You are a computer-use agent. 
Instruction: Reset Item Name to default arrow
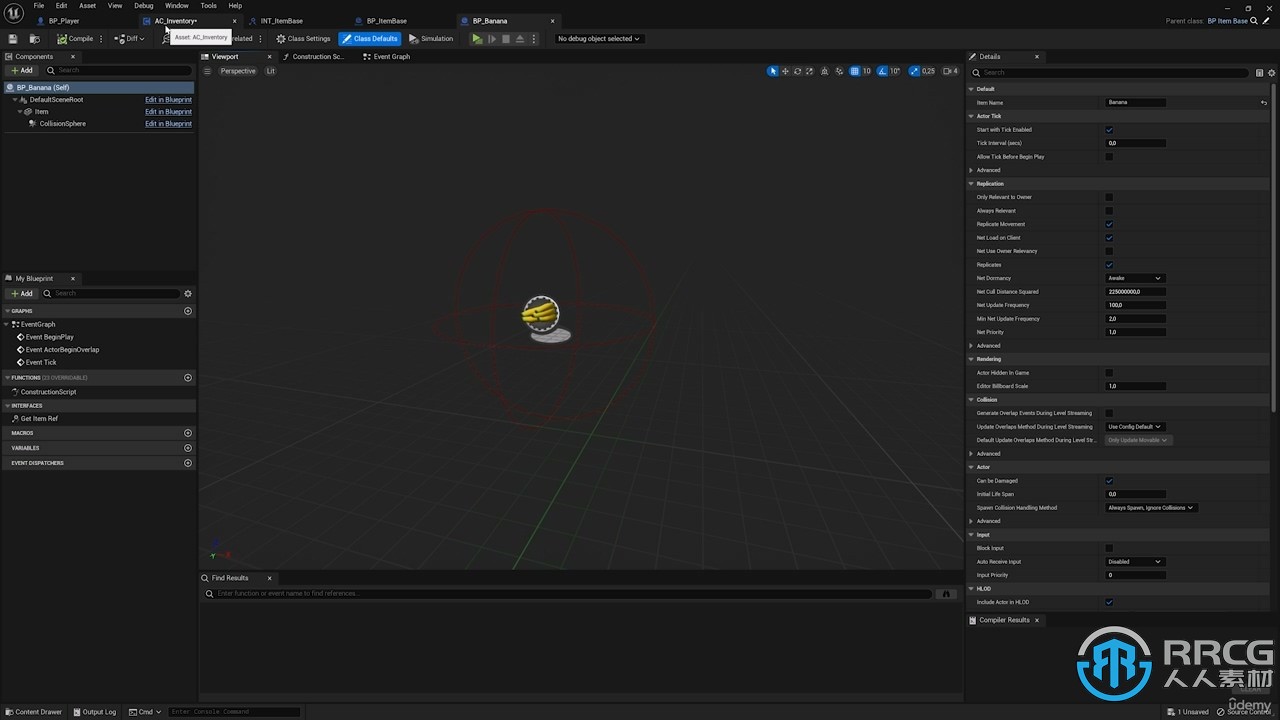tap(1263, 102)
